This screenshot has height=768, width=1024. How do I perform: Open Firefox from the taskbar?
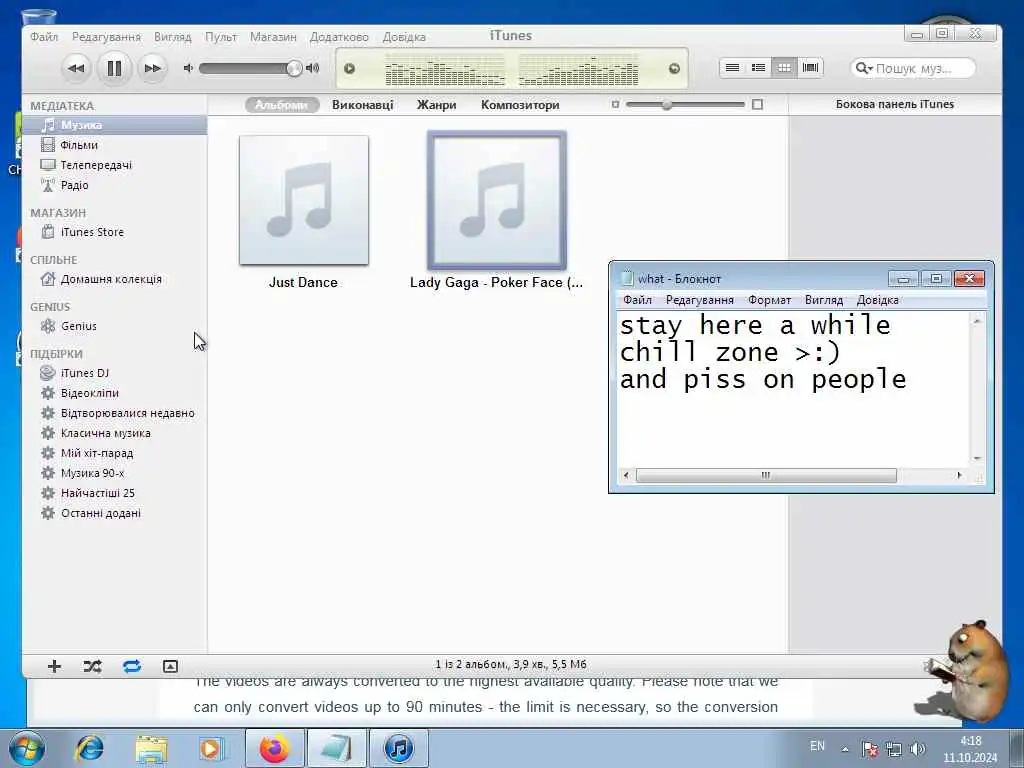click(274, 748)
